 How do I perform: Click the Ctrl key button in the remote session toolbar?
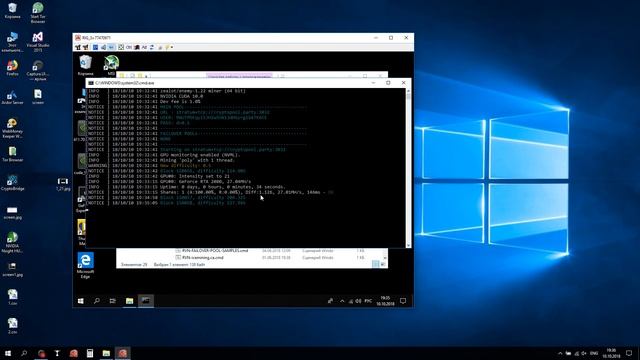tap(129, 47)
